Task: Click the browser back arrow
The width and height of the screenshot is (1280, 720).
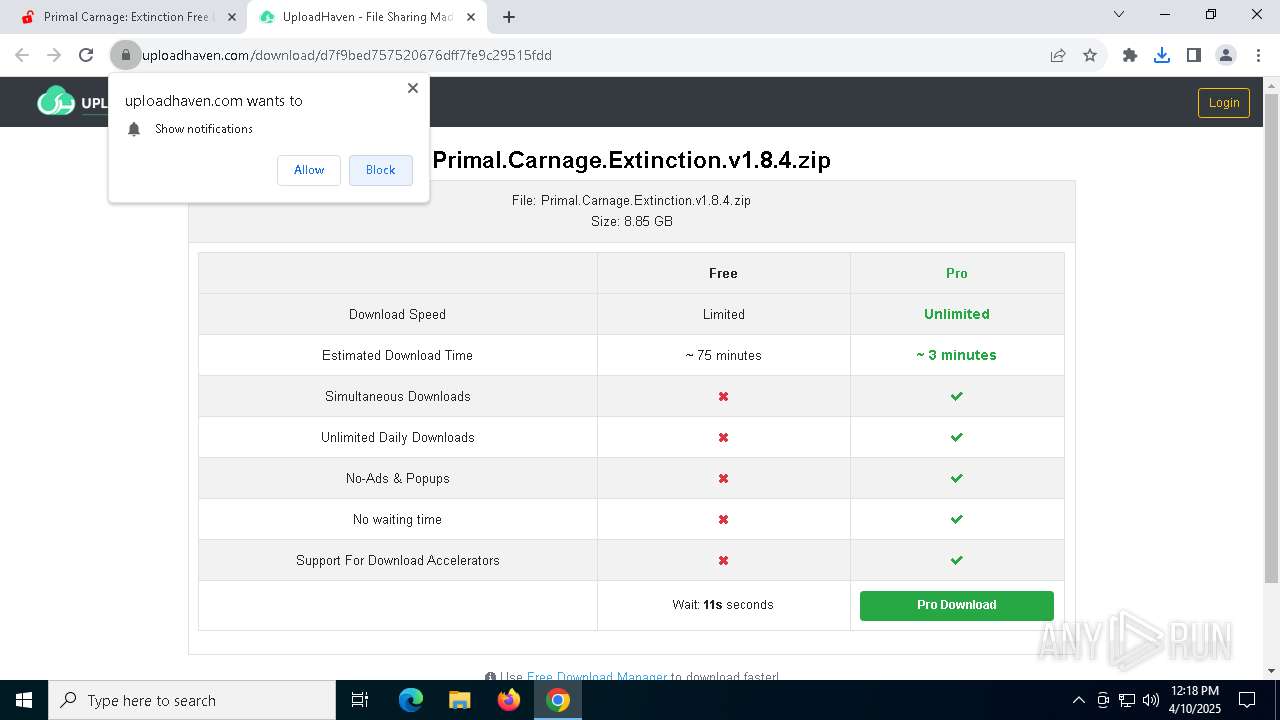Action: 22,55
